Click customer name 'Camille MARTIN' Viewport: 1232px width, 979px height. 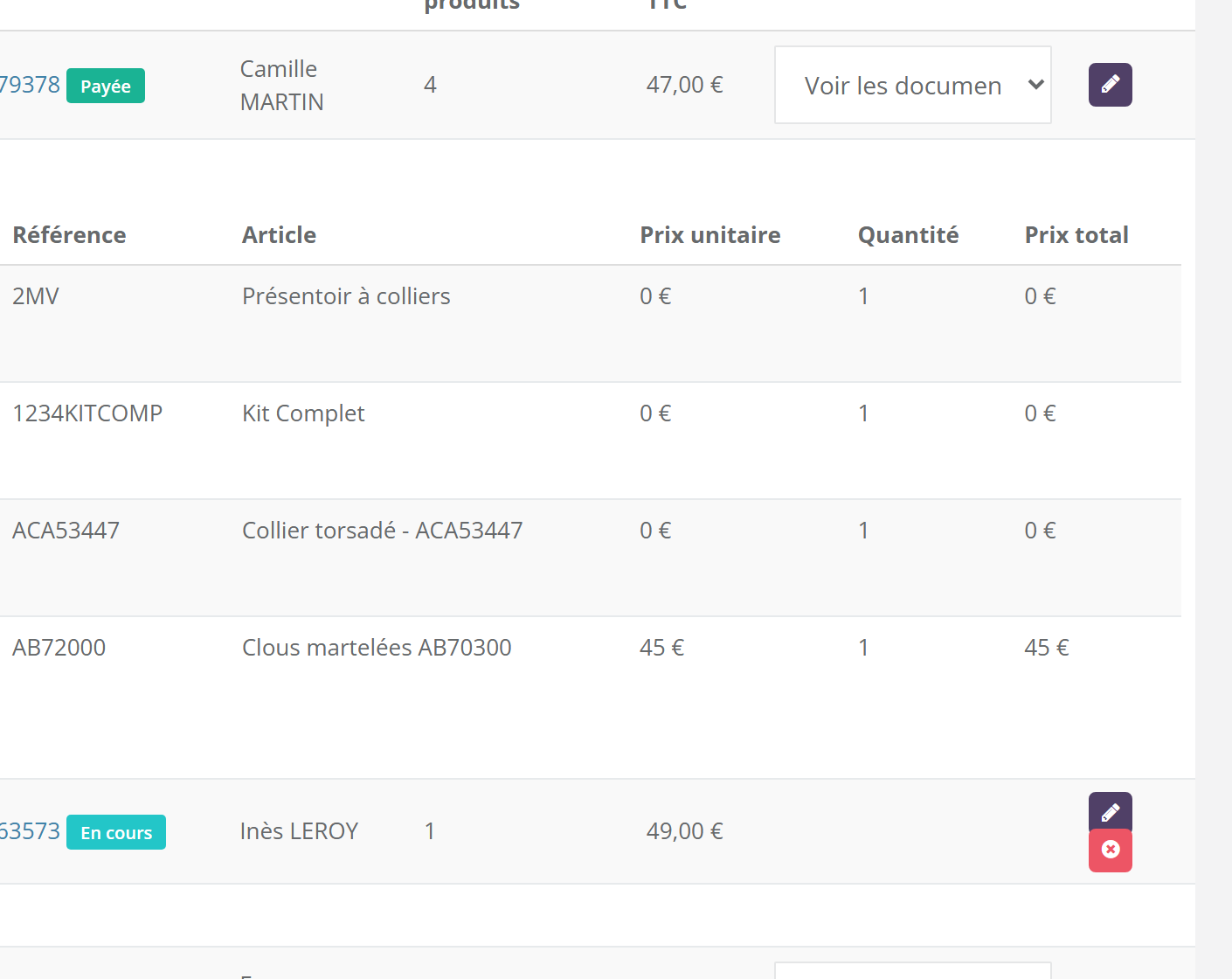coord(281,86)
